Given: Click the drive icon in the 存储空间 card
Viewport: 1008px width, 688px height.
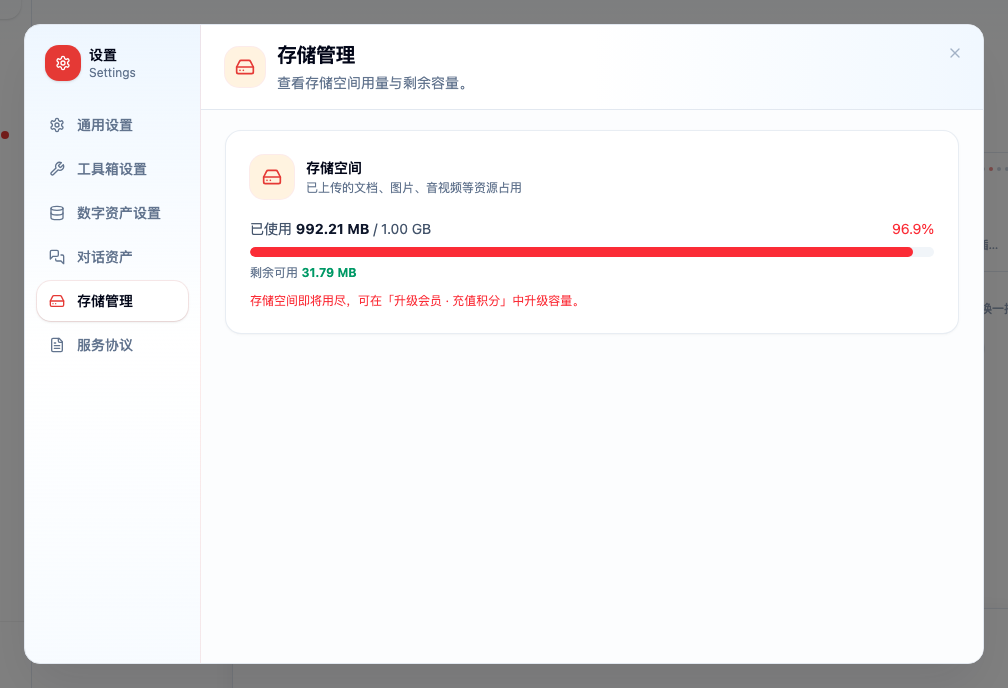Looking at the screenshot, I should 272,177.
